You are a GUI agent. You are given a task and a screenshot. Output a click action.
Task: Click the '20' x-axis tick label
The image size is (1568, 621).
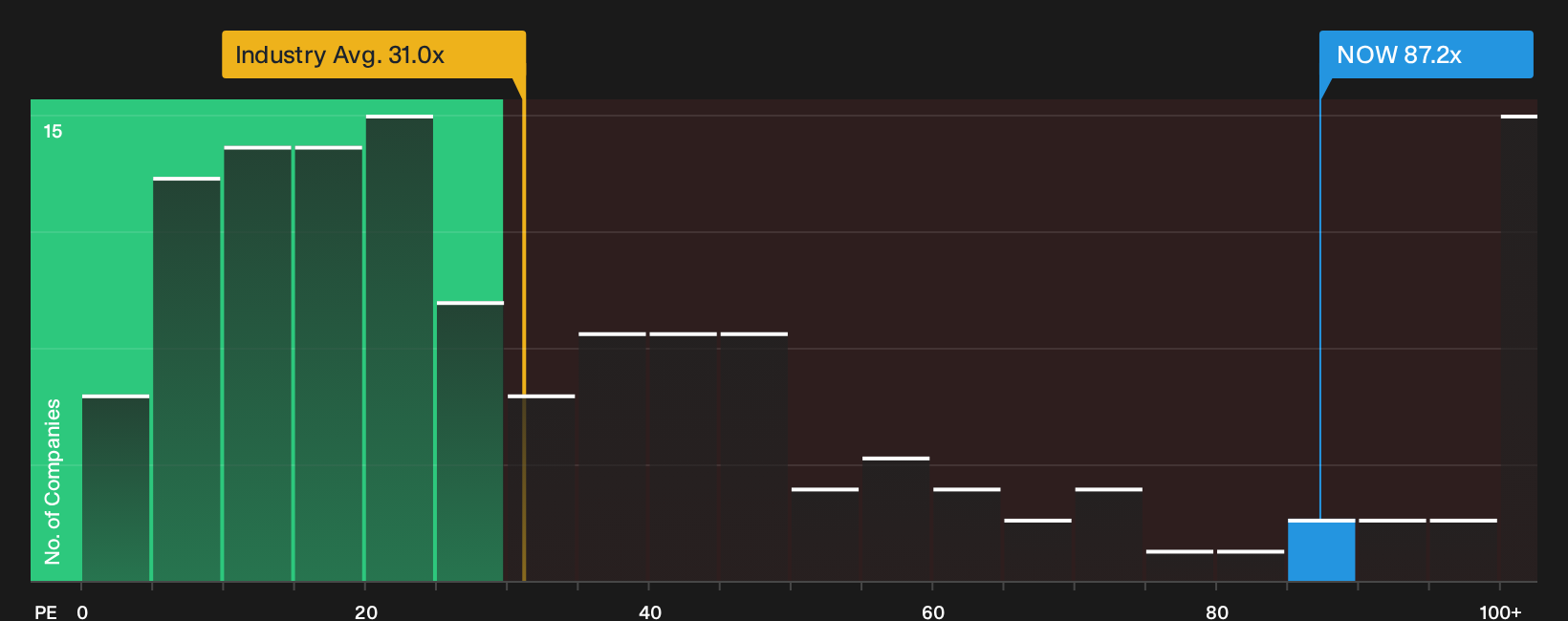coord(366,612)
